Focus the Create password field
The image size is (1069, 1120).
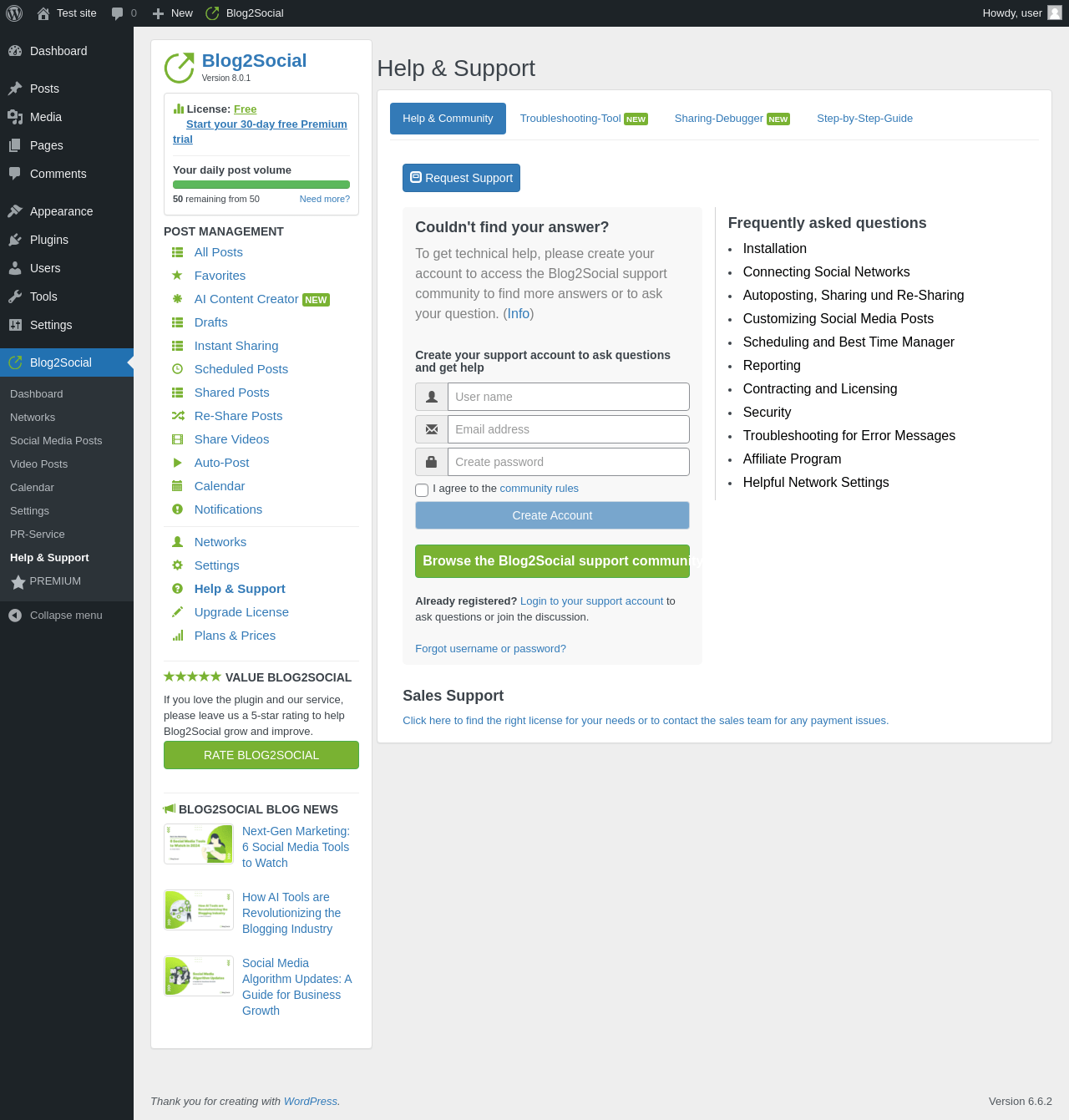click(x=568, y=462)
